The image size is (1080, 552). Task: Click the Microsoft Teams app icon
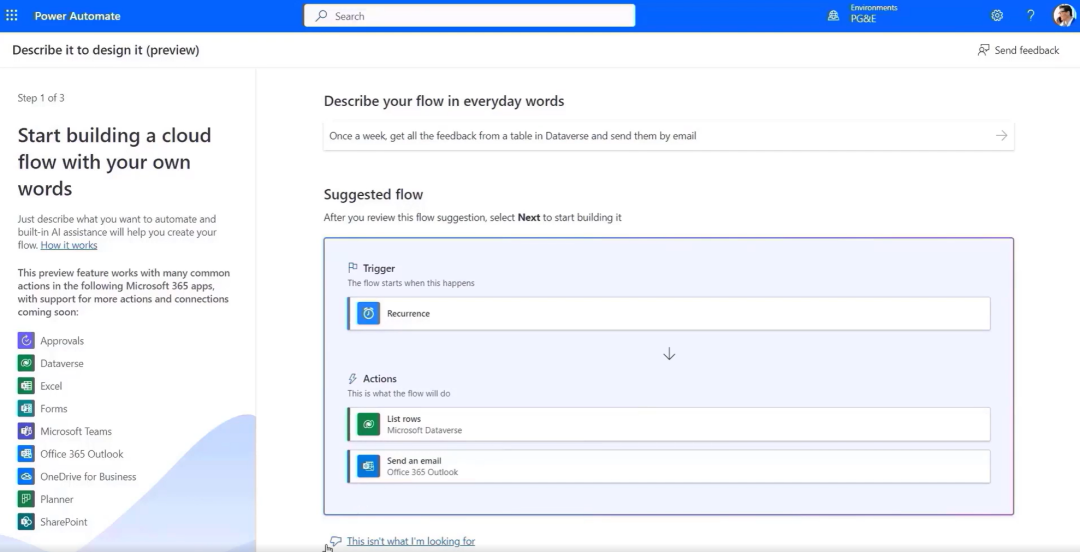click(x=26, y=431)
